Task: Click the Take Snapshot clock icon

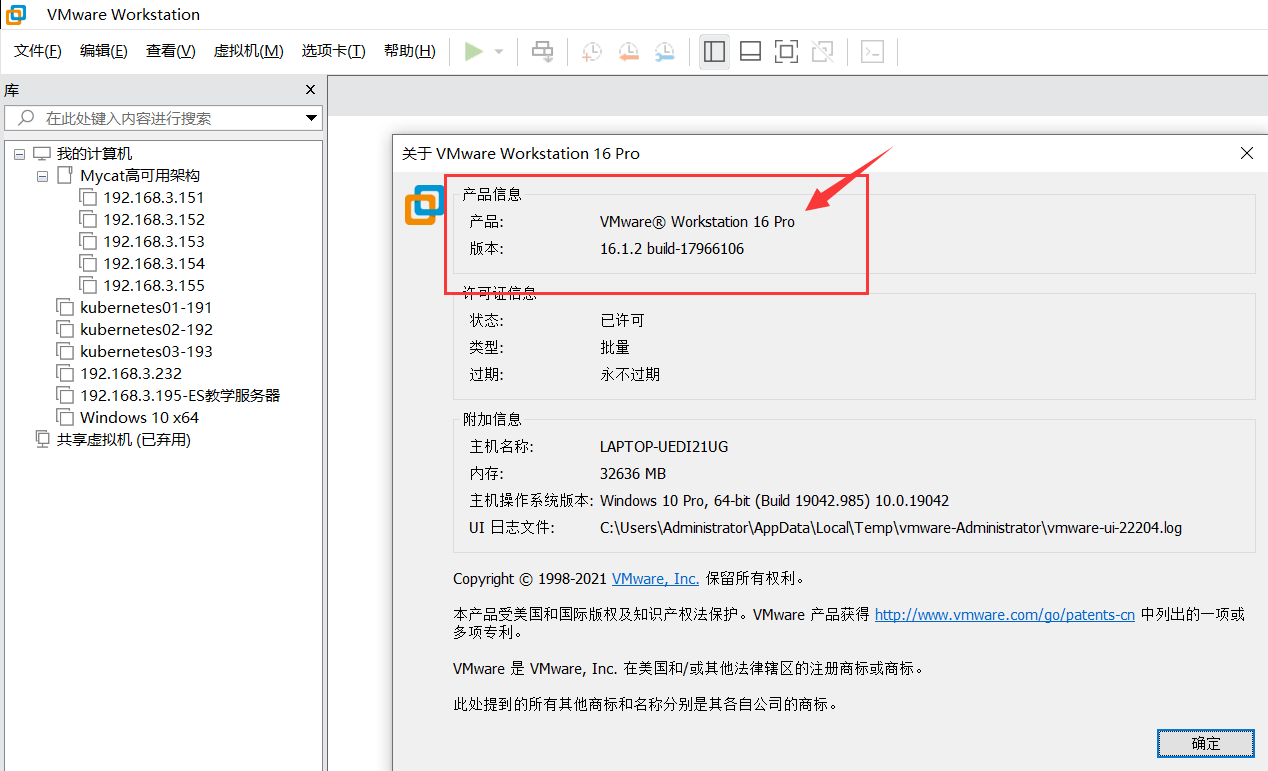Action: [x=592, y=52]
